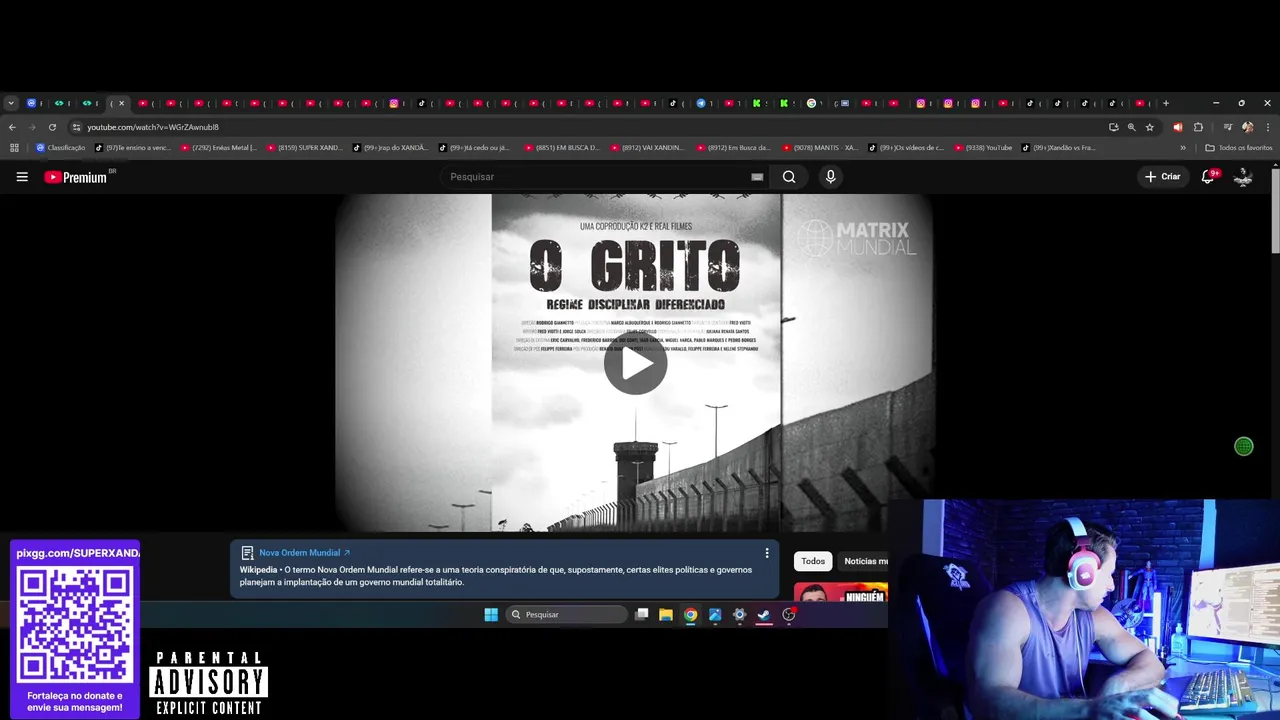The height and width of the screenshot is (720, 1280).
Task: Click the green globe extension bubble
Action: [x=1244, y=447]
